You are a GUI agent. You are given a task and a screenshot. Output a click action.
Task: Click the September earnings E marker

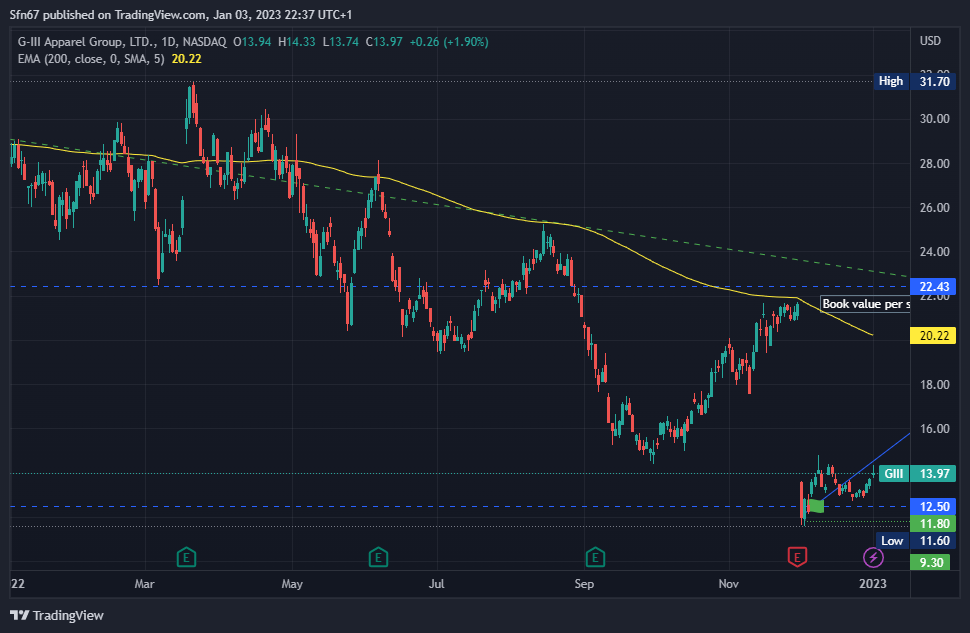594,558
